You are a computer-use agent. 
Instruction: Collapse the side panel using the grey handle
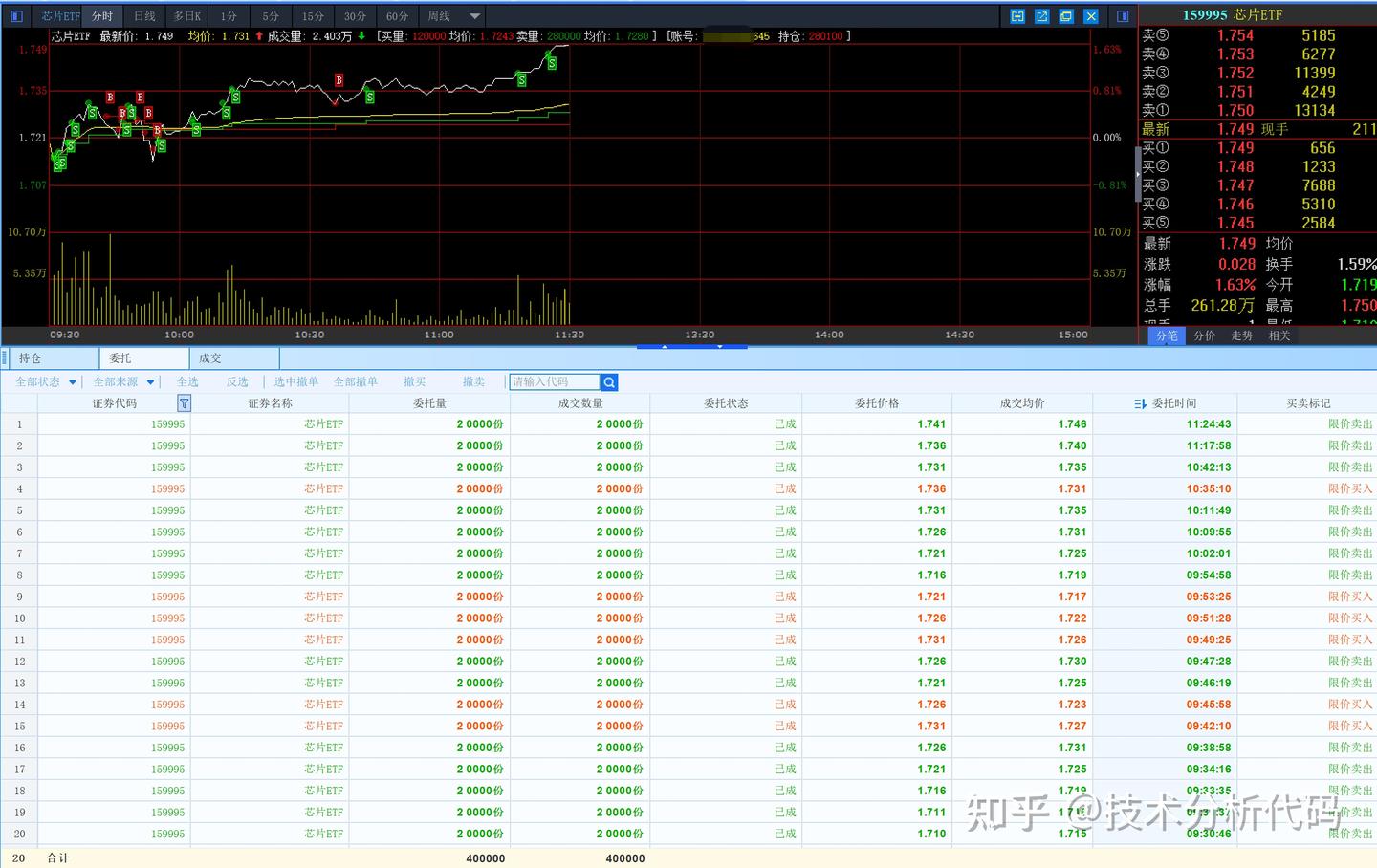1137,174
